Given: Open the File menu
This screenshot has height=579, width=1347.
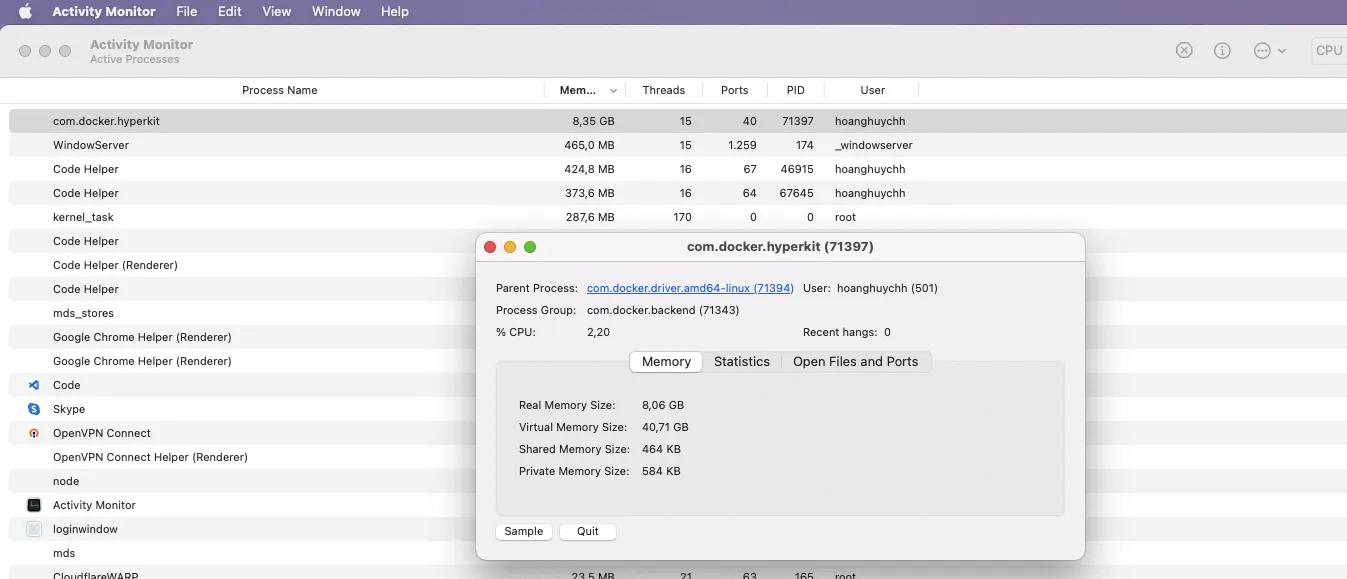Looking at the screenshot, I should (186, 12).
